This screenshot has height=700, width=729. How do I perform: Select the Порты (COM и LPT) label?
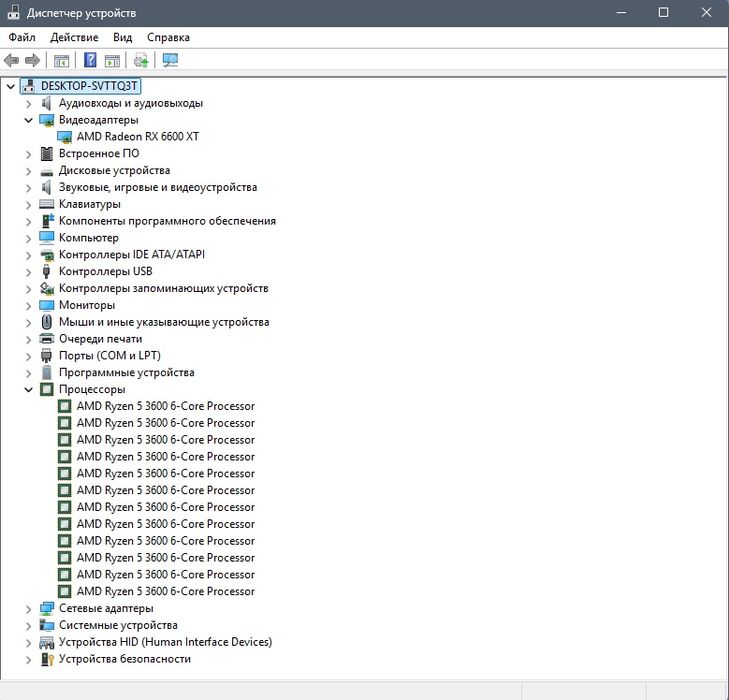click(x=110, y=356)
